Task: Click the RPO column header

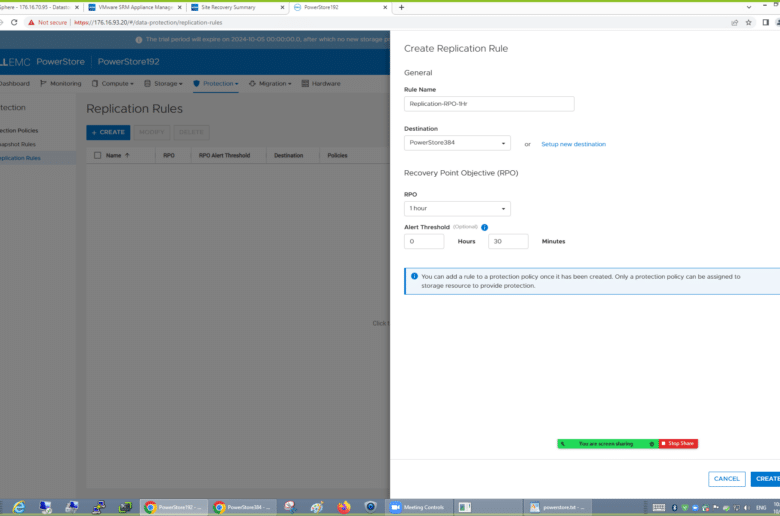Action: pyautogui.click(x=169, y=155)
